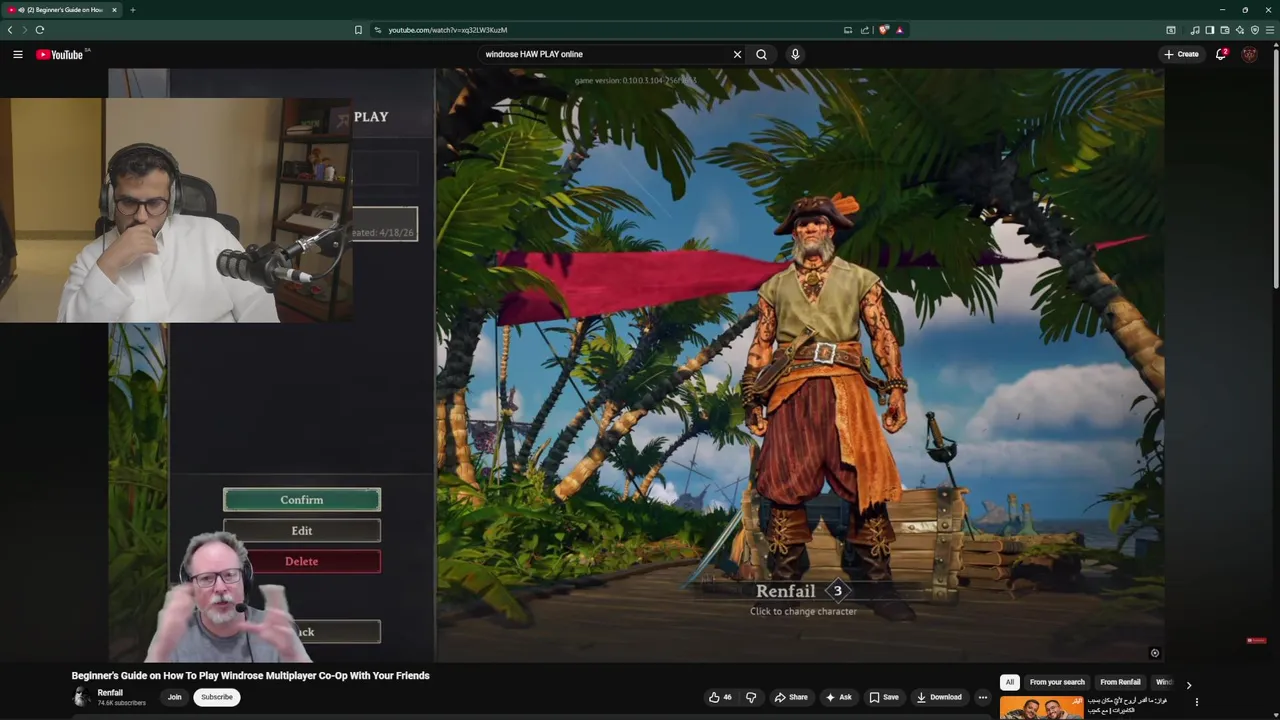
Task: Open Brave Shields lion icon
Action: coord(884,30)
